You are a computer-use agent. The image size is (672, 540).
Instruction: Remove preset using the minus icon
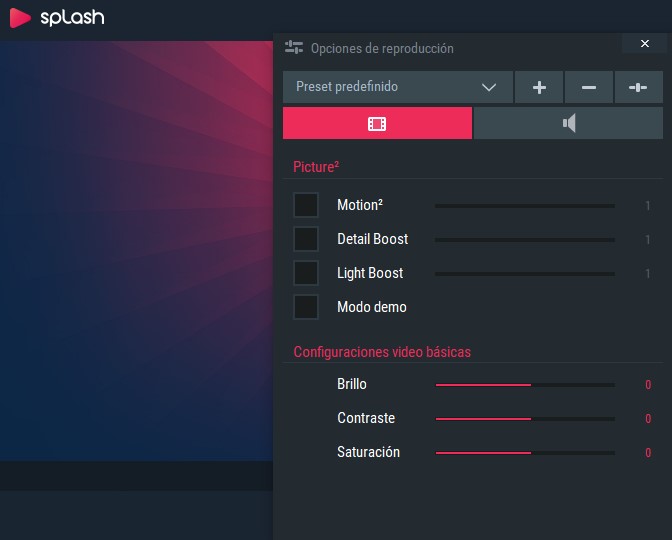click(589, 87)
